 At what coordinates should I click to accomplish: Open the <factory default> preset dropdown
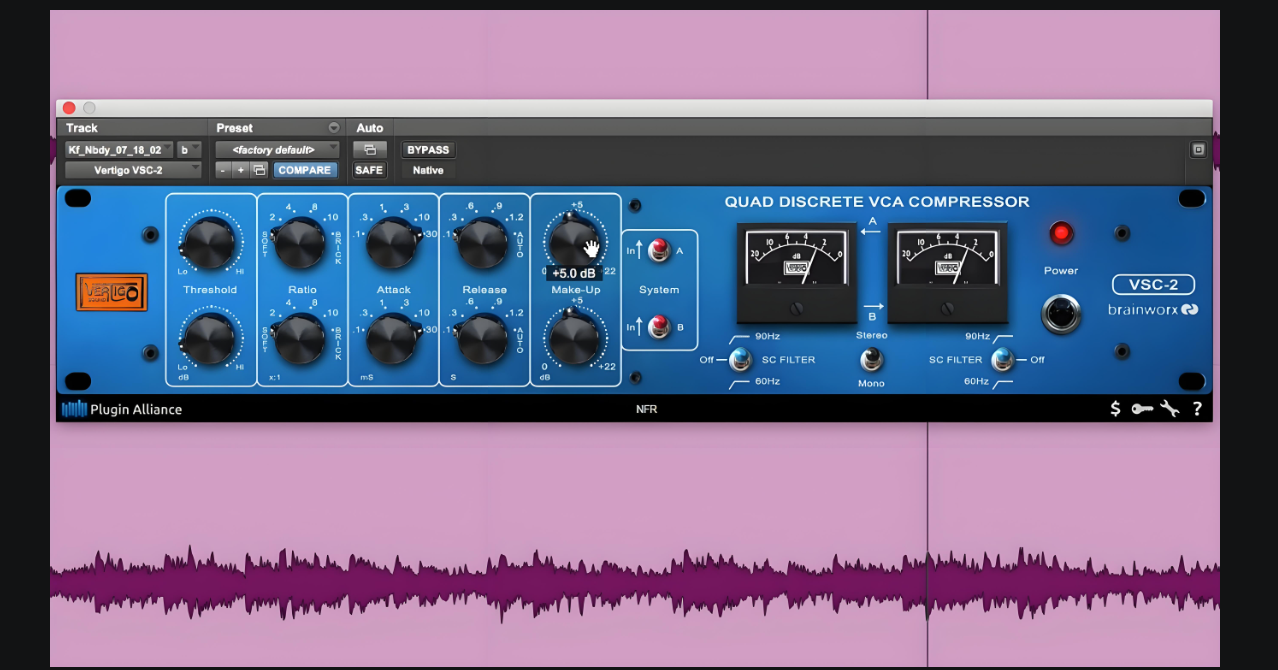tap(277, 150)
